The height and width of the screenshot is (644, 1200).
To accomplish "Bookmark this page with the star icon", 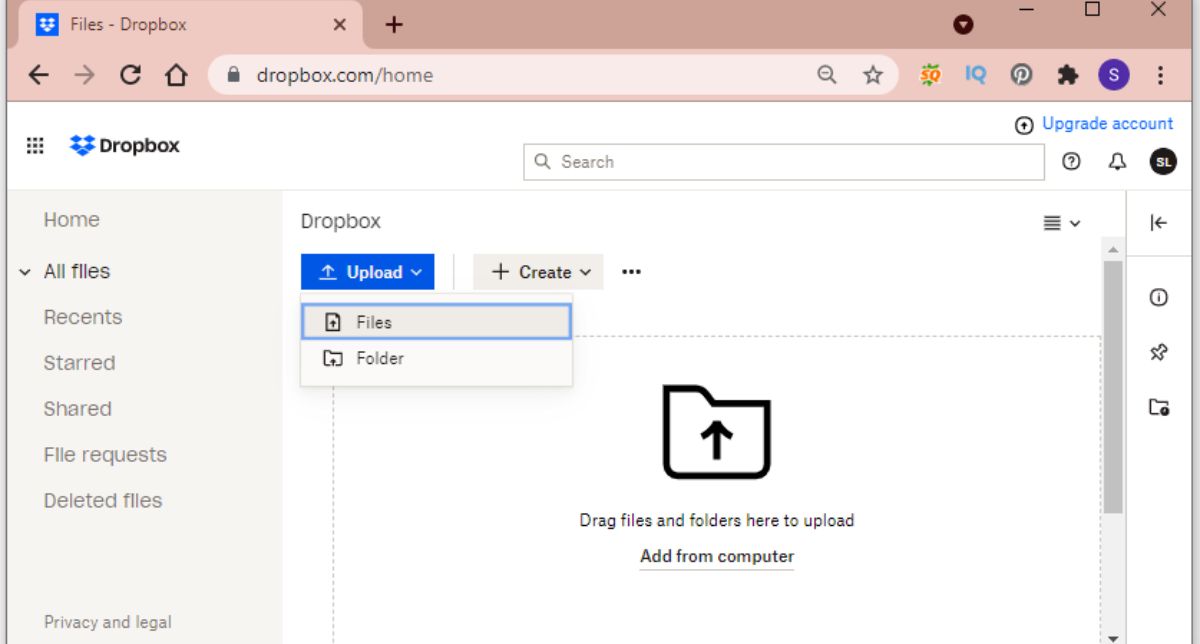I will click(873, 75).
